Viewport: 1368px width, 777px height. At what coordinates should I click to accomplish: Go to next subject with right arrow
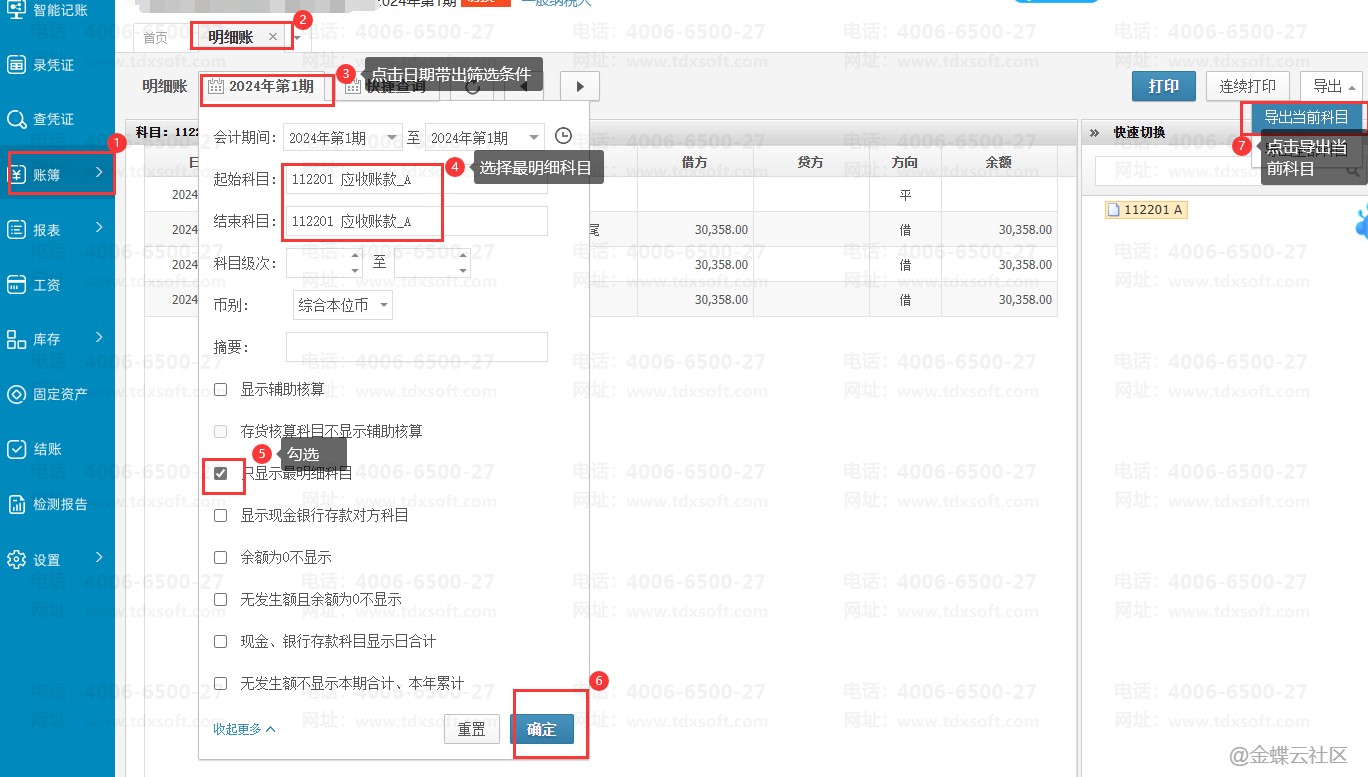[580, 87]
